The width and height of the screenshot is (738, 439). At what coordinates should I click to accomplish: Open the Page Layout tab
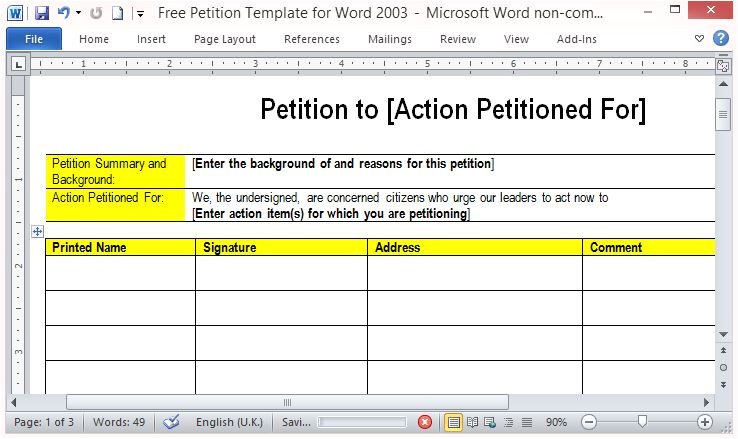click(x=224, y=39)
